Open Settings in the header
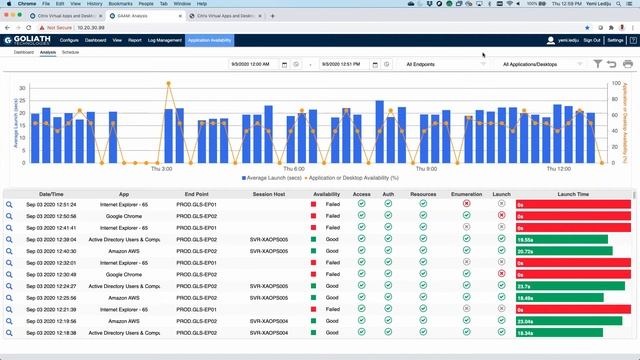Screen dimensions: 640x360 615,40
